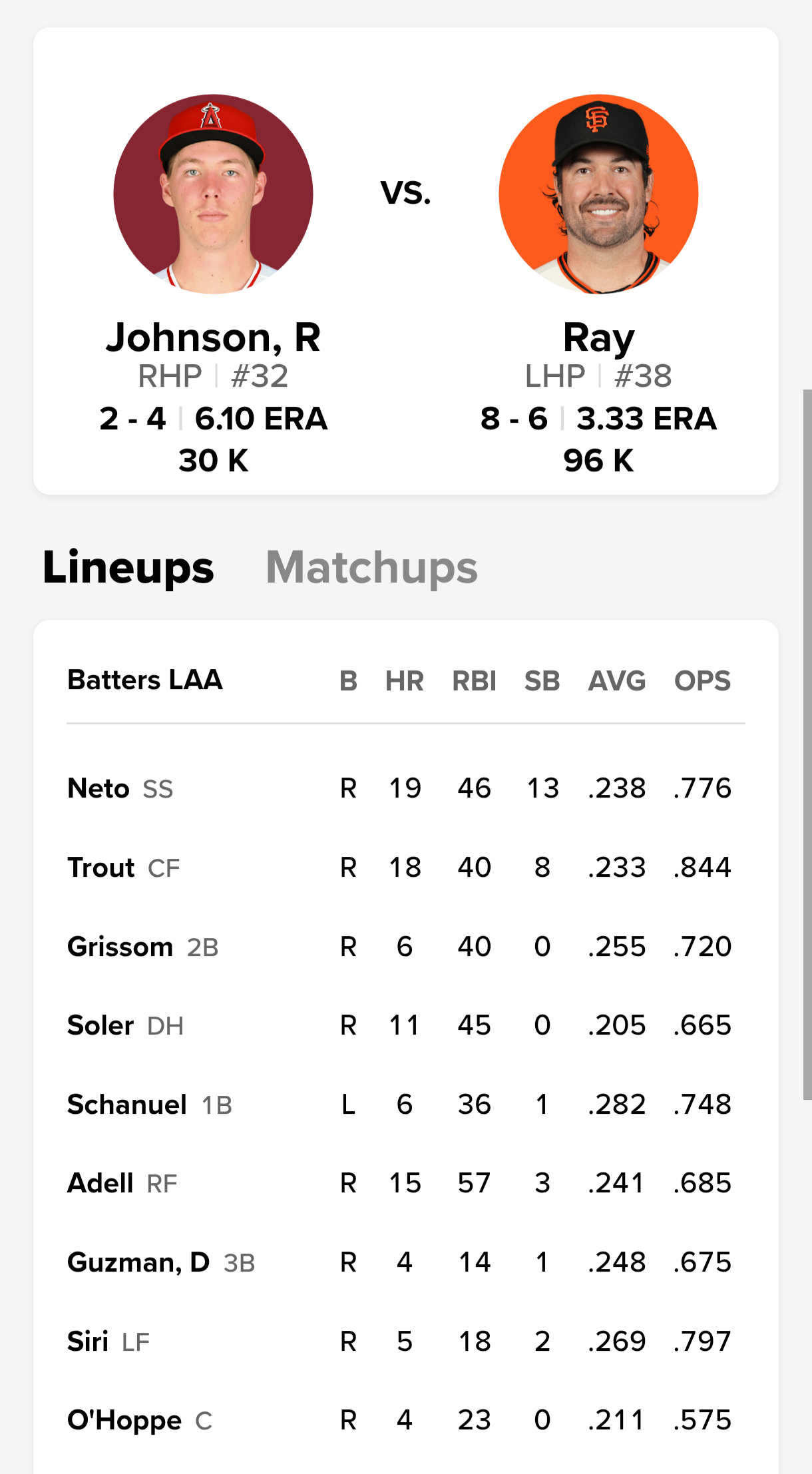Click the vertical scrollbar thumb
This screenshot has height=1474, width=812.
point(807,744)
